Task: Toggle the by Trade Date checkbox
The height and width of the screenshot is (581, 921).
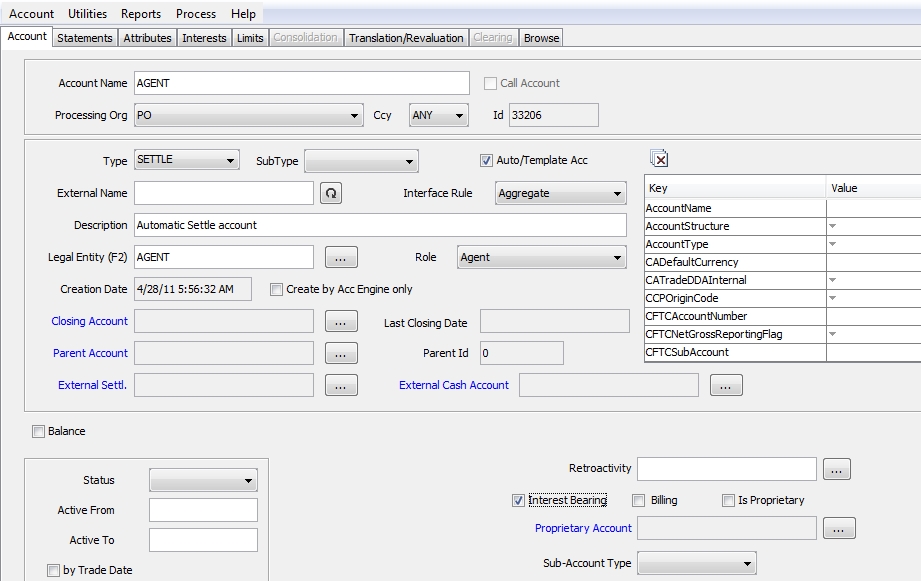Action: pos(53,570)
